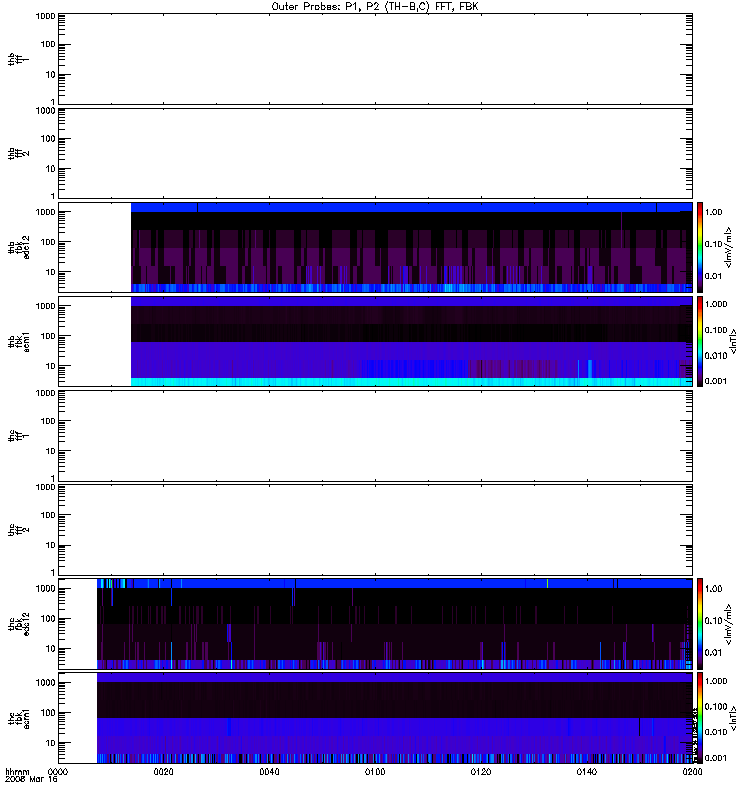Viewport: 750px width, 800px height.
Task: Click the '0100' time axis label
Action: (375, 772)
